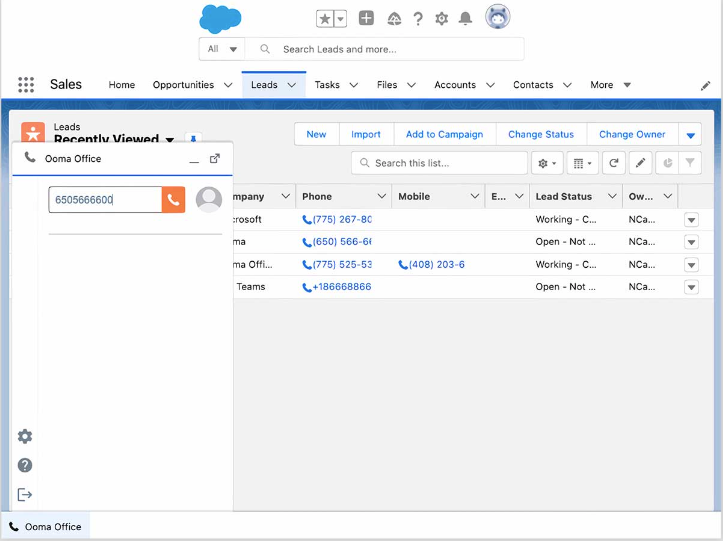723x541 pixels.
Task: Focus the Search this list field
Action: 439,163
